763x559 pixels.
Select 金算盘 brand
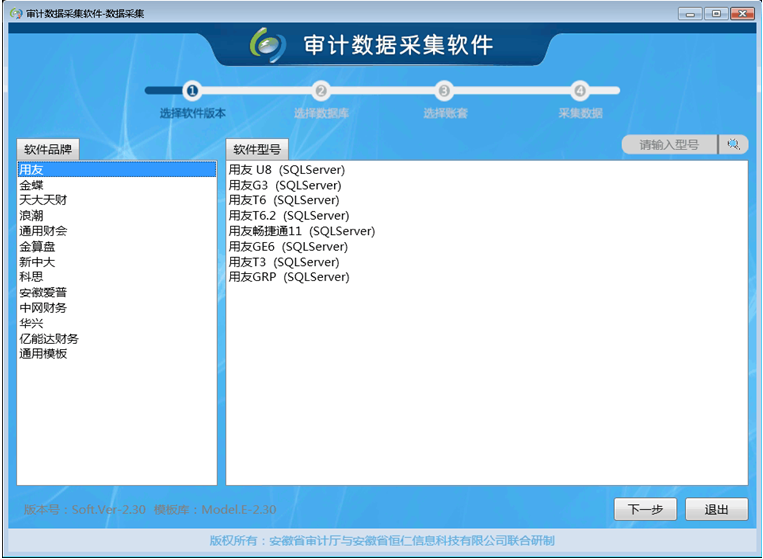tap(117, 247)
